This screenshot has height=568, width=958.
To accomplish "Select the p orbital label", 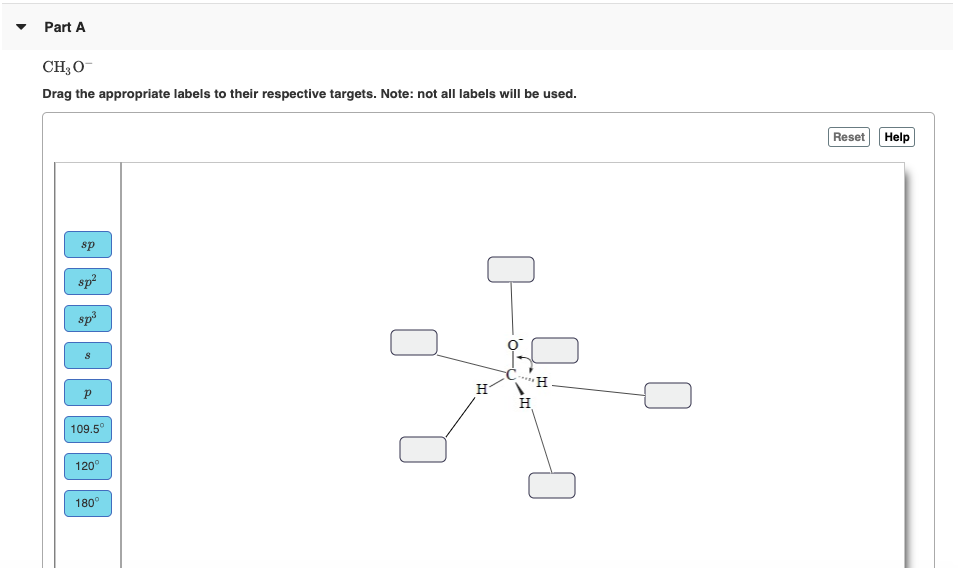I will (x=88, y=393).
